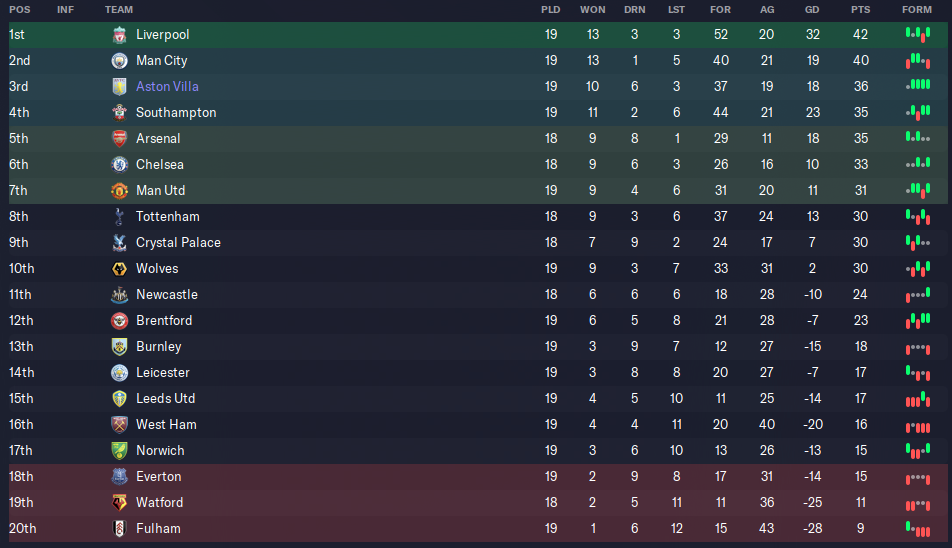Image resolution: width=952 pixels, height=548 pixels.
Task: Click the Arsenal club badge
Action: coord(119,139)
